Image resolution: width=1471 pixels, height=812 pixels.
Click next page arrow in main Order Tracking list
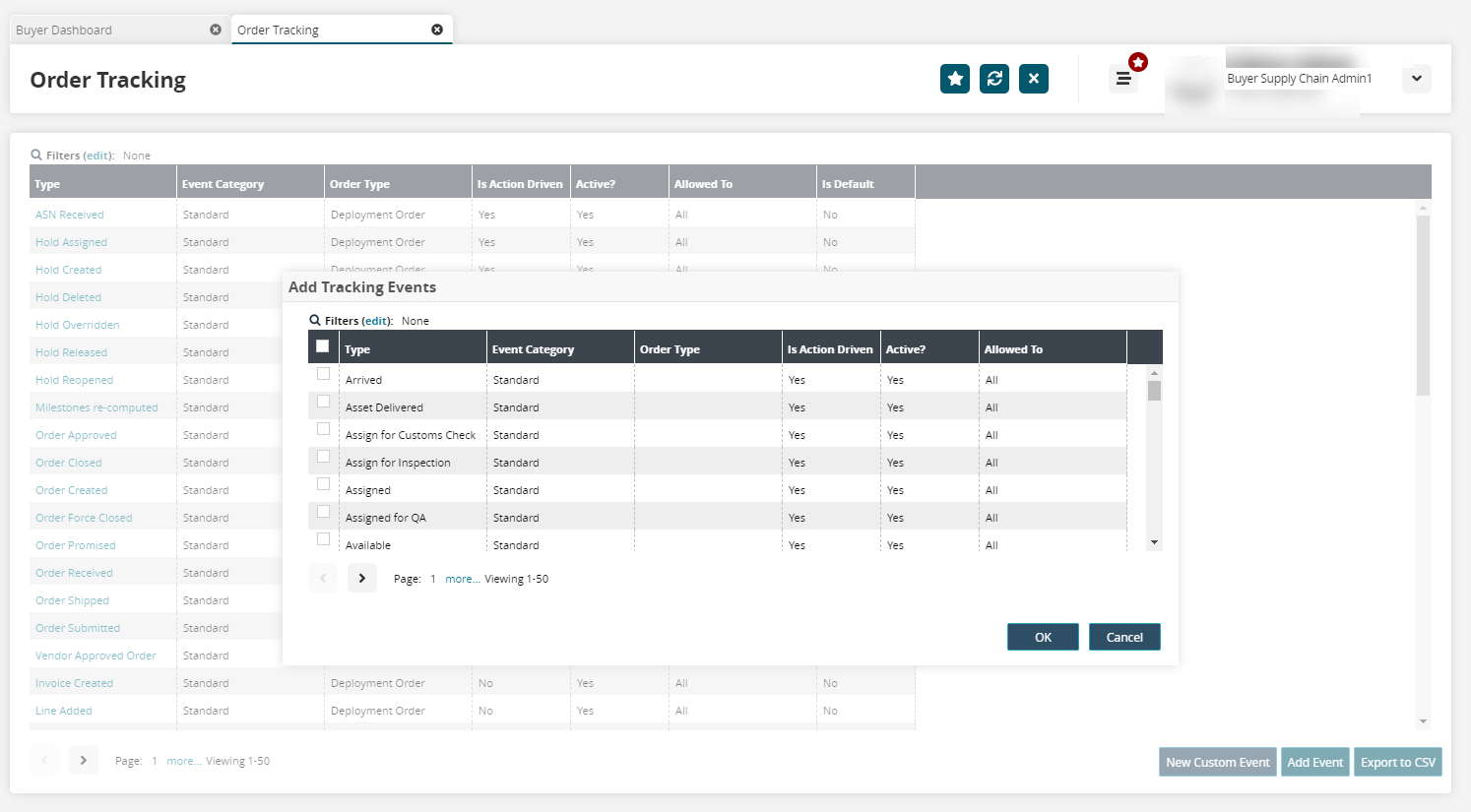pyautogui.click(x=84, y=761)
